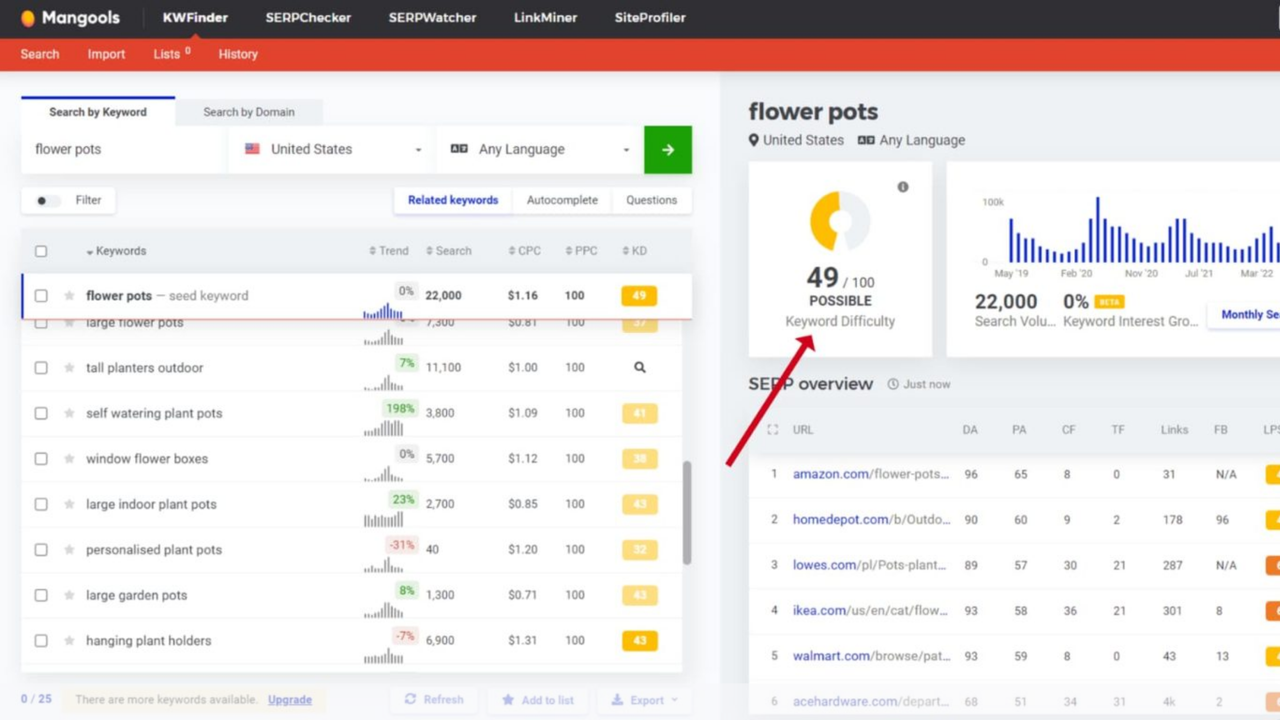The width and height of the screenshot is (1280, 720).
Task: Click the SERP overview expand icon
Action: [x=772, y=430]
